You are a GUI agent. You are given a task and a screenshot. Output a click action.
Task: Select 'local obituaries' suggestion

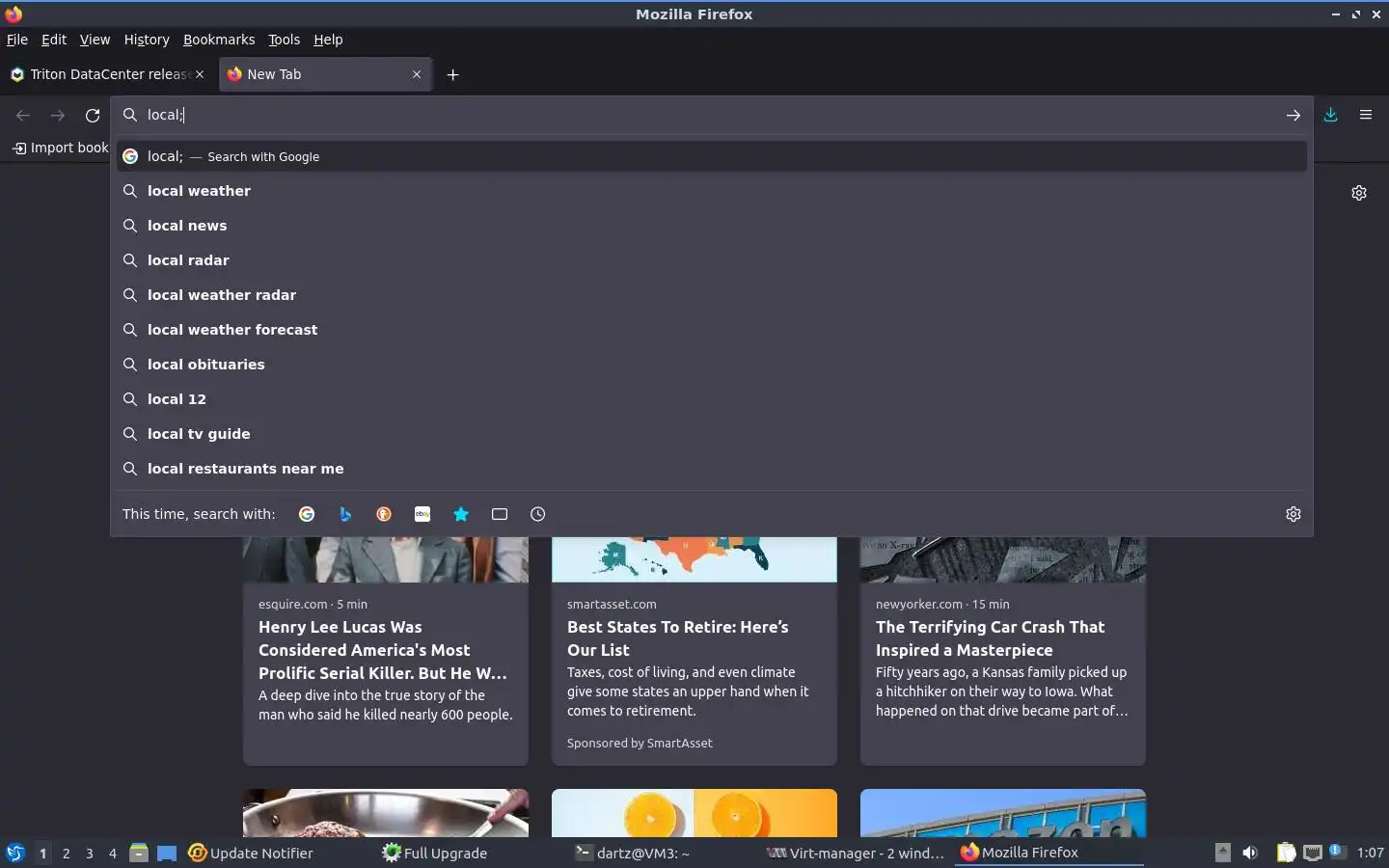coord(712,365)
